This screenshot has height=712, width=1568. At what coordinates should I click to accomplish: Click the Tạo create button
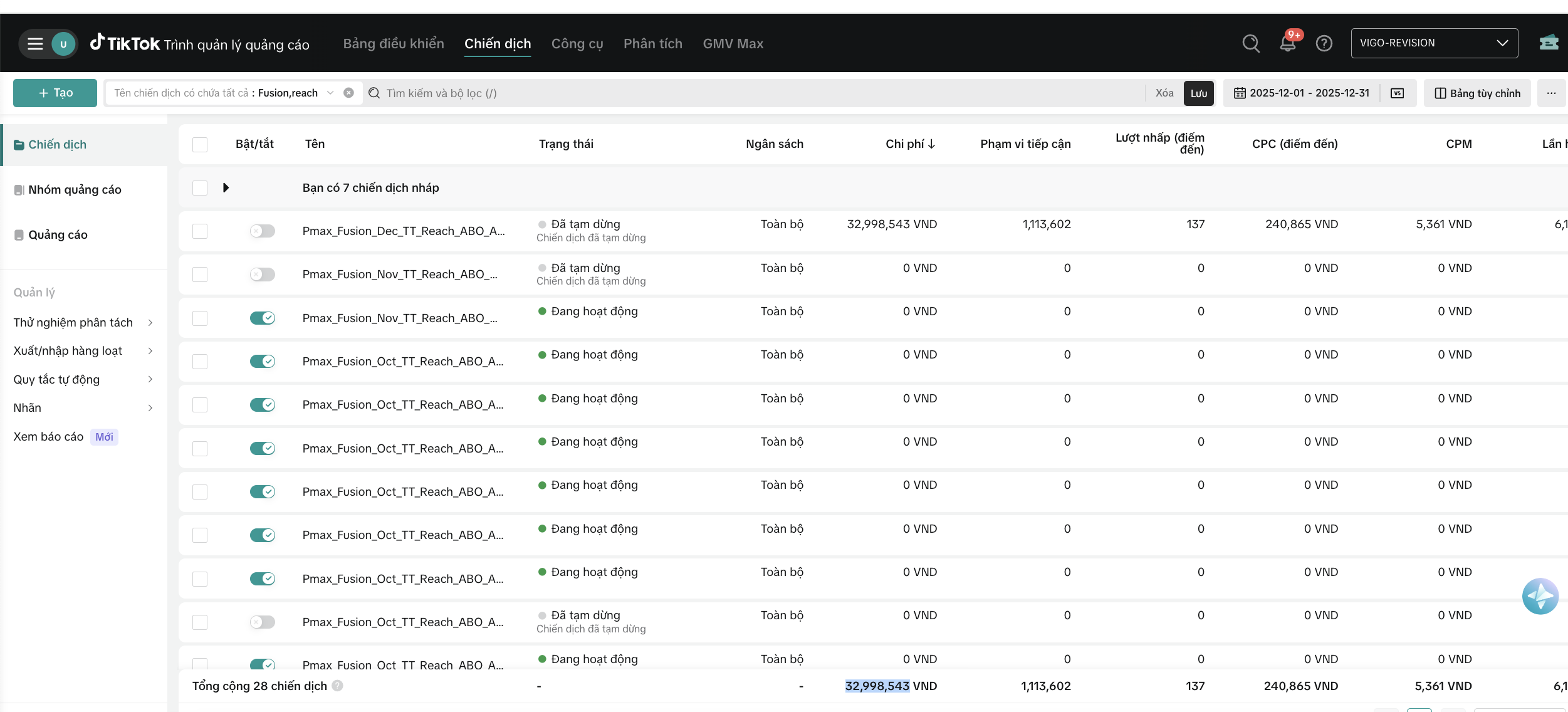(x=55, y=93)
